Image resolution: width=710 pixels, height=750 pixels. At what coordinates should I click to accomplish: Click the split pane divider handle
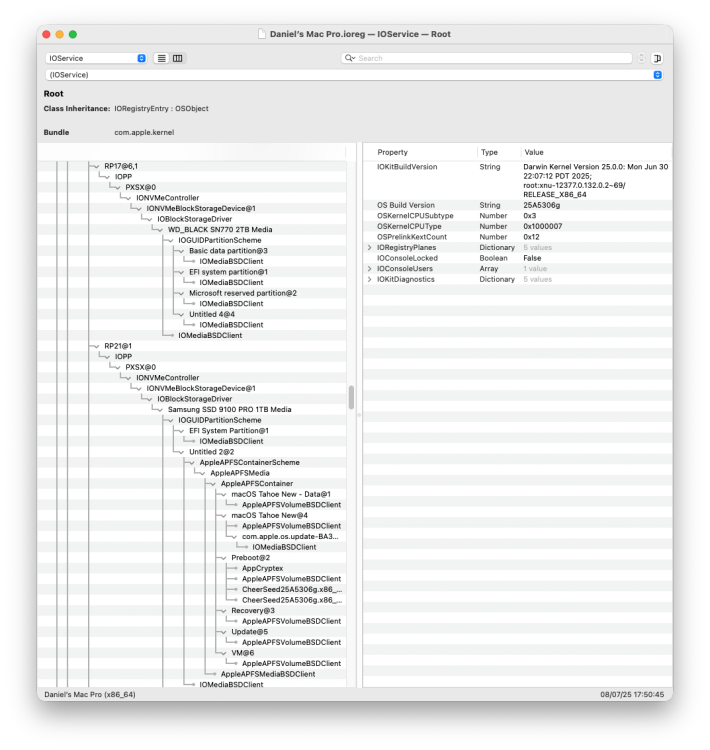coord(359,415)
